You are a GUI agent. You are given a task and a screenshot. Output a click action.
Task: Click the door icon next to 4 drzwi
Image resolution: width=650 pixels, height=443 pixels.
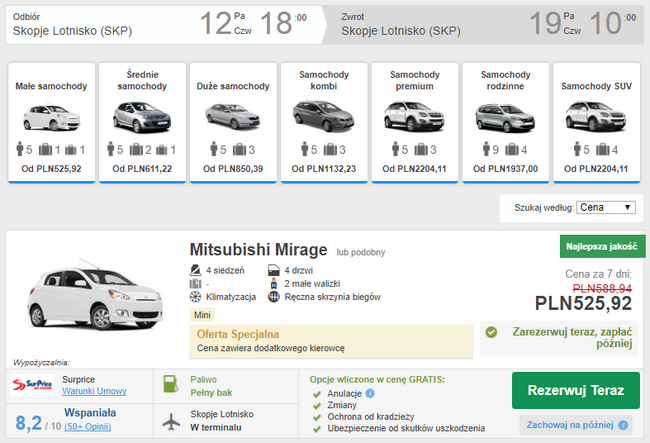pos(274,271)
